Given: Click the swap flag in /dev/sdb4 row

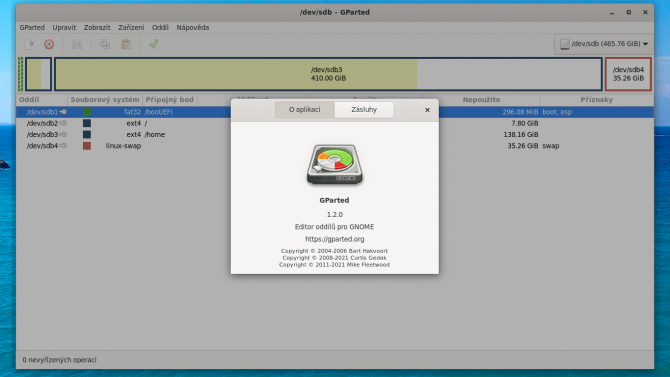Looking at the screenshot, I should tap(551, 146).
